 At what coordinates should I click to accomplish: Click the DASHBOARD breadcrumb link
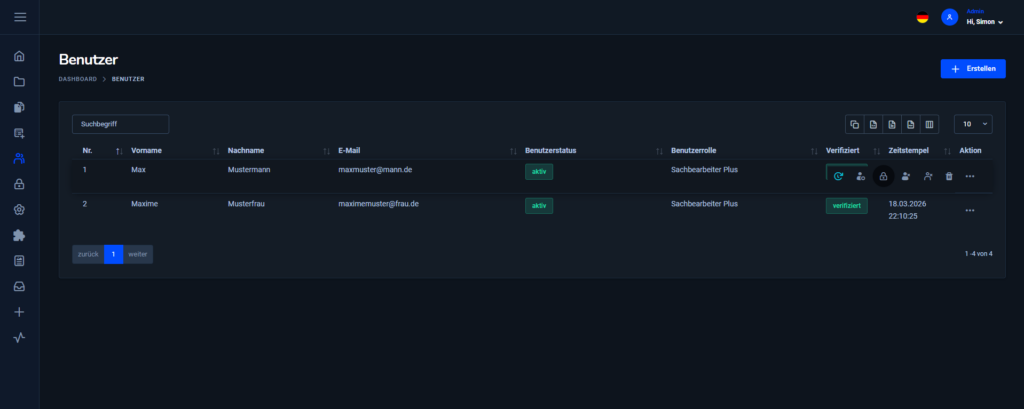78,79
